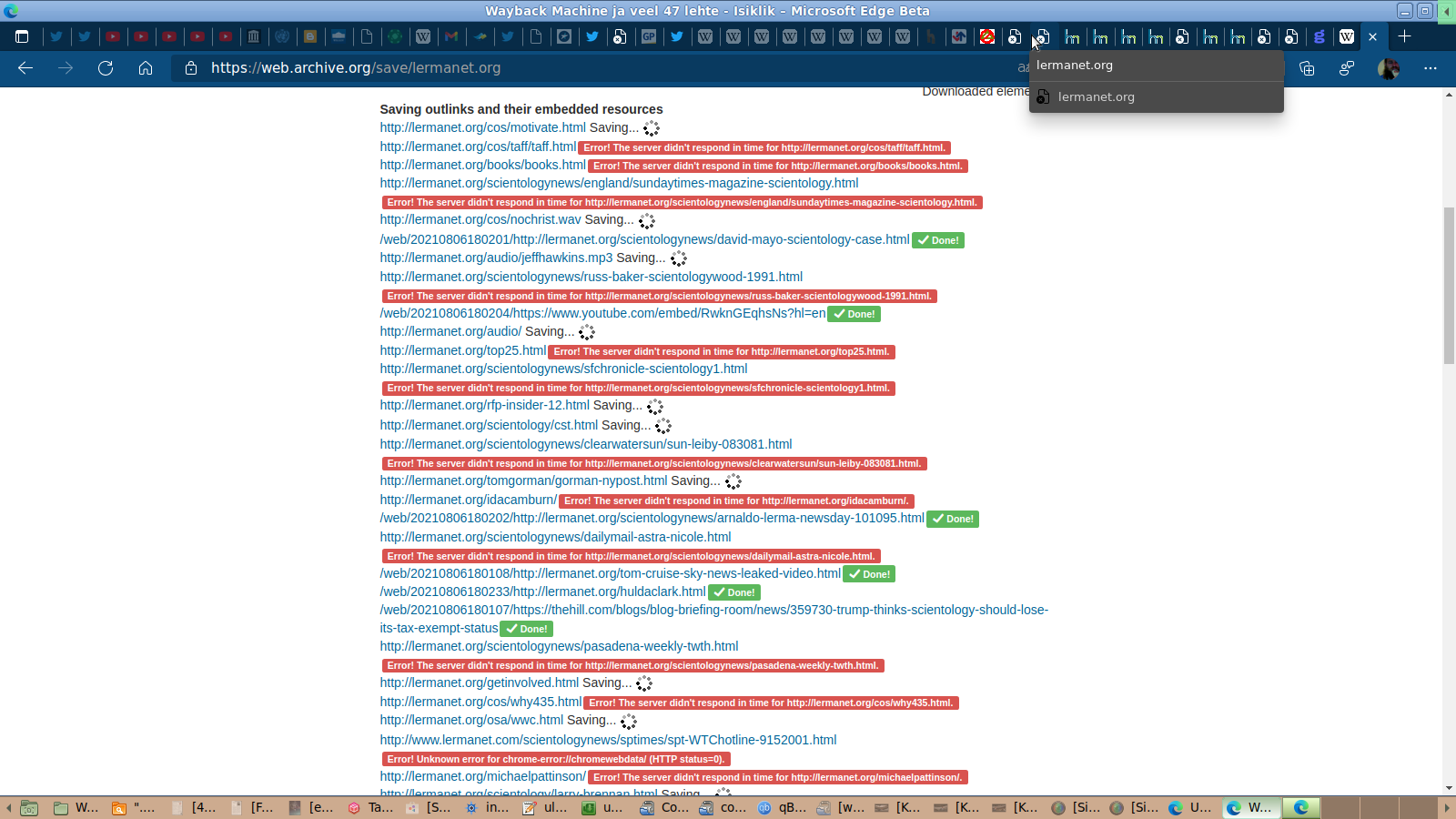The image size is (1456, 819).
Task: Go back to the previous page
Action: pos(25,68)
